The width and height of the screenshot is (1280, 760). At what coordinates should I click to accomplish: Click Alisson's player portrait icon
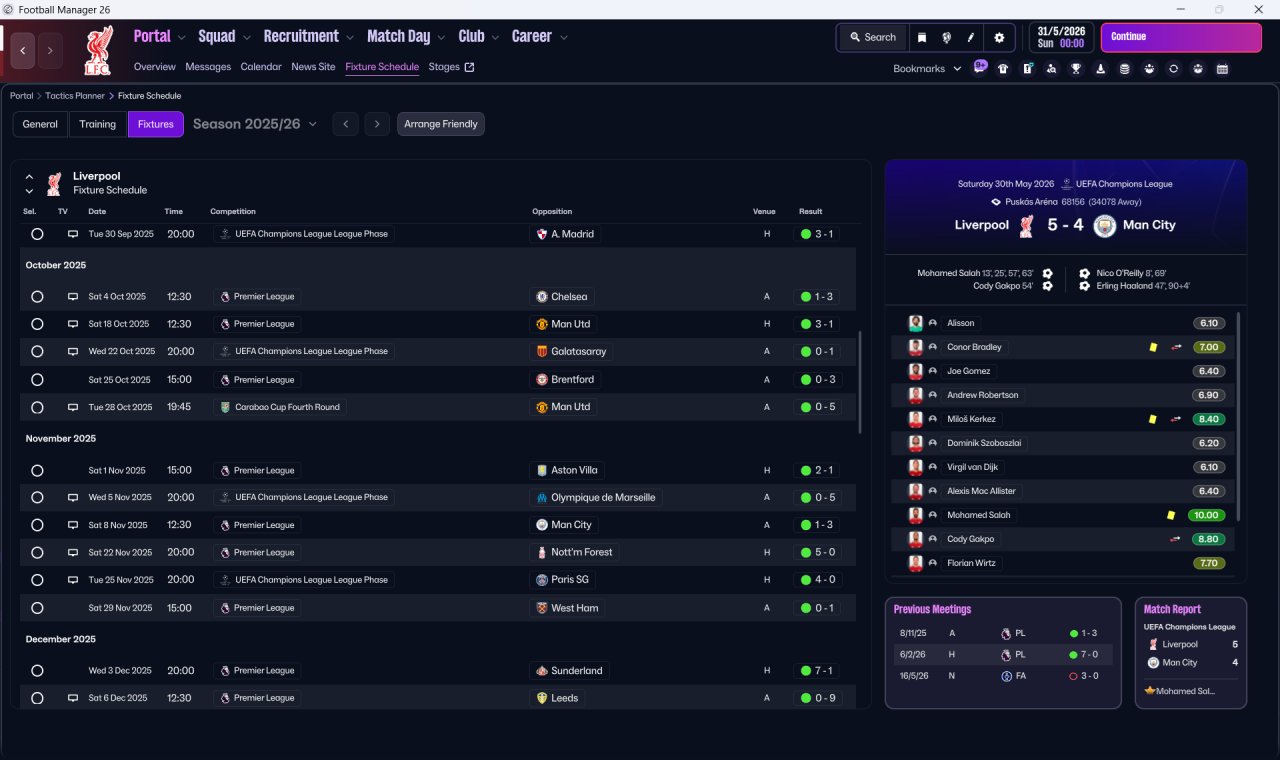point(915,323)
